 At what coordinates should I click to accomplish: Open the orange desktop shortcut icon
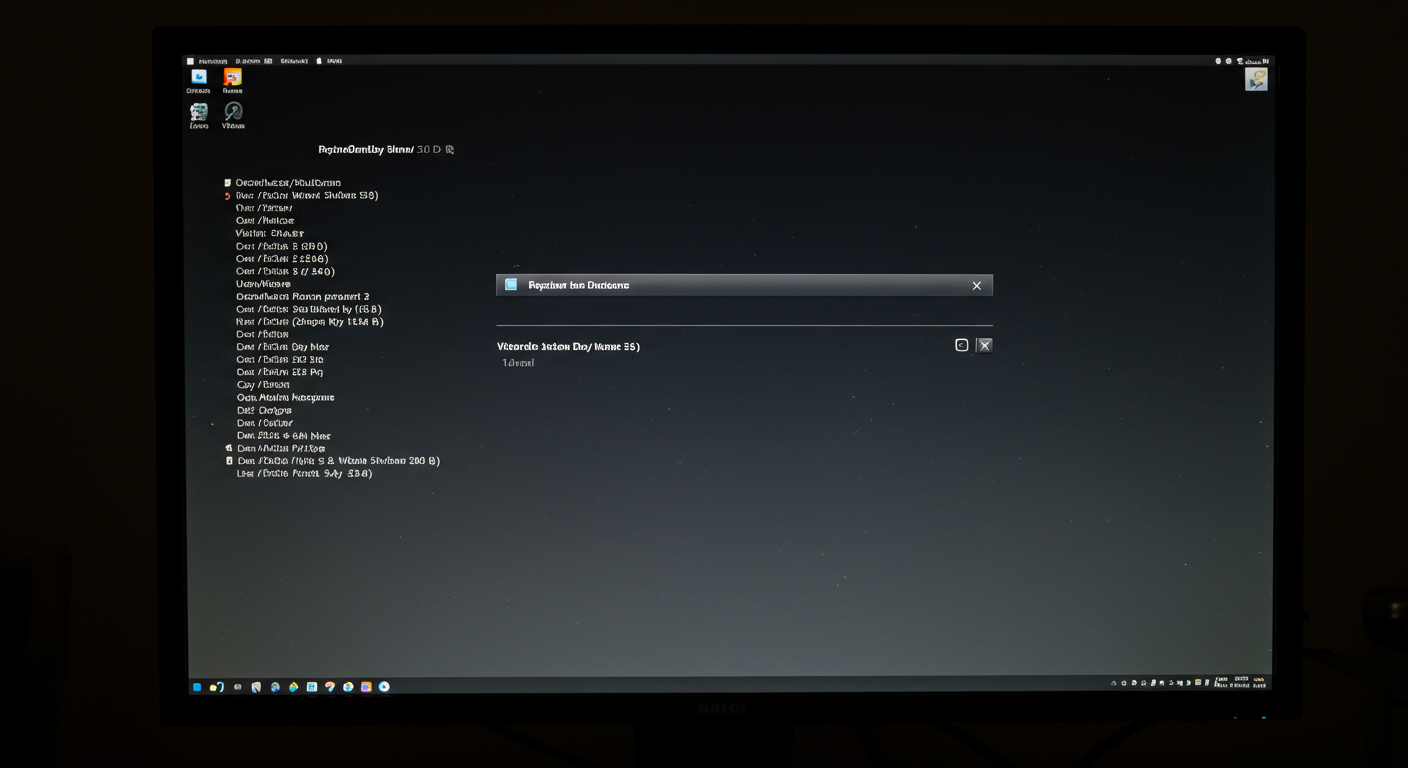[233, 77]
